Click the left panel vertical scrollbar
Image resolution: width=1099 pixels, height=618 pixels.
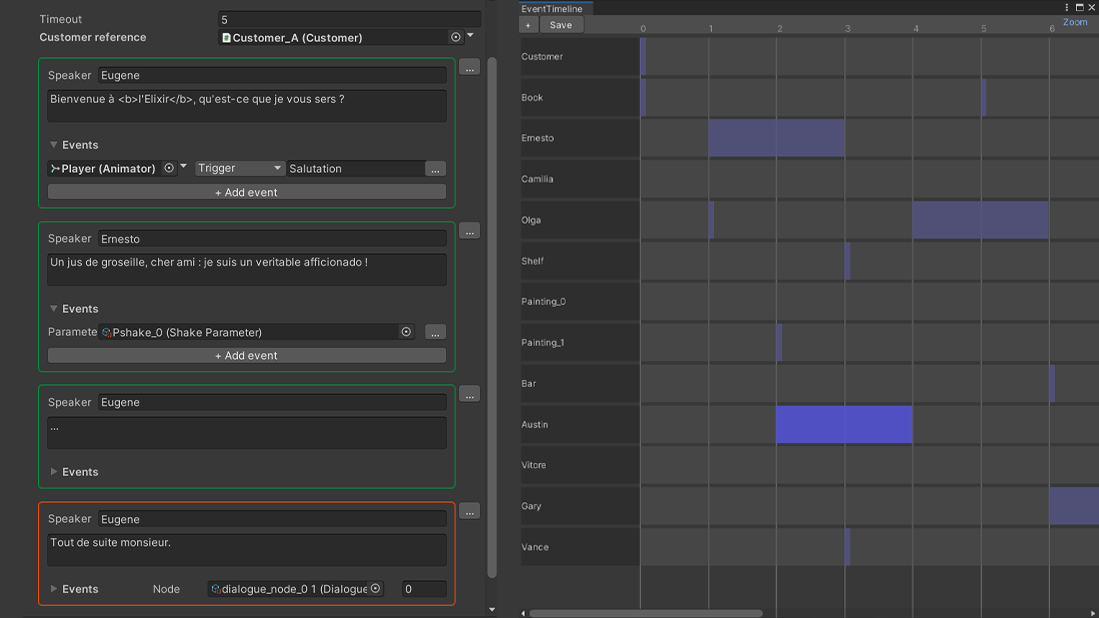point(492,317)
